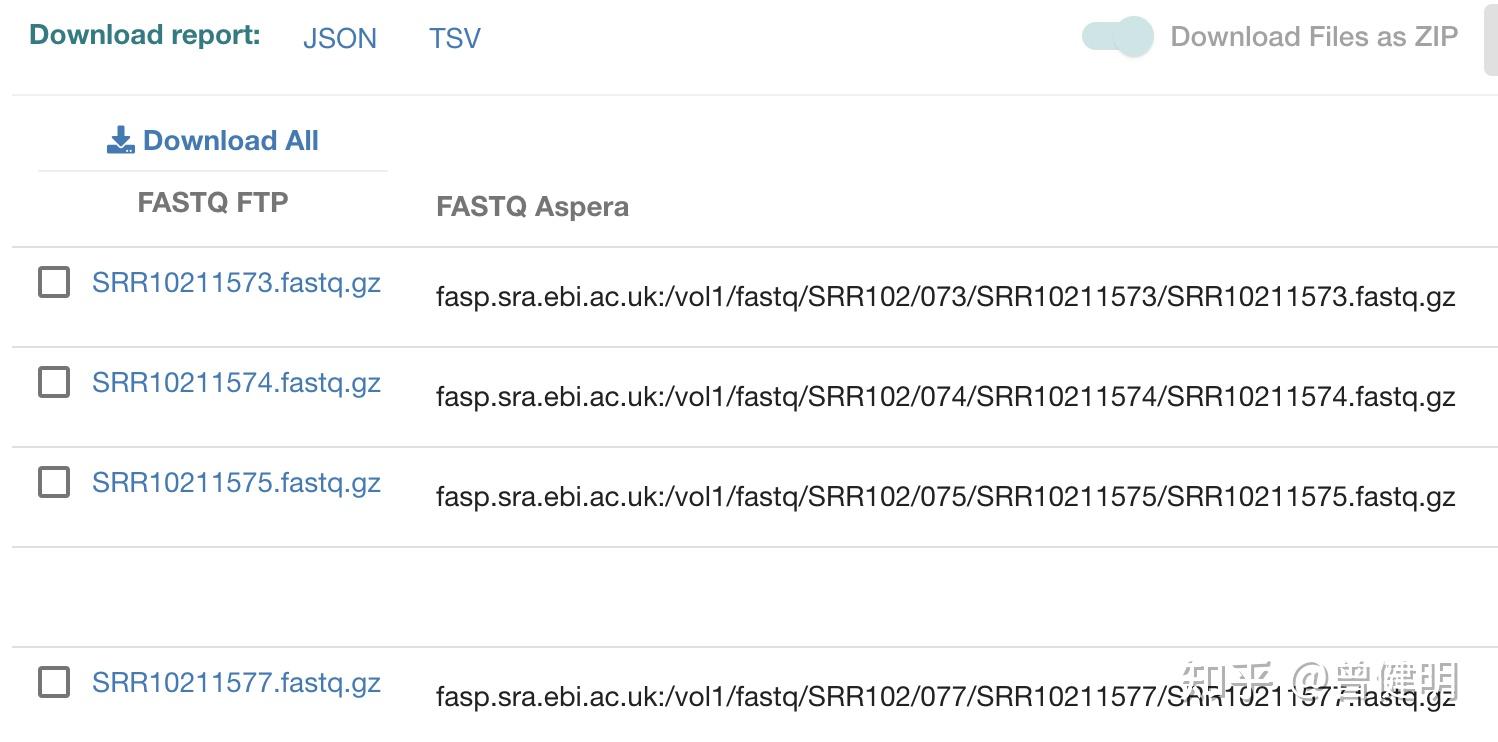Click the FASTQ Aspera column header
The width and height of the screenshot is (1498, 742).
pos(533,208)
